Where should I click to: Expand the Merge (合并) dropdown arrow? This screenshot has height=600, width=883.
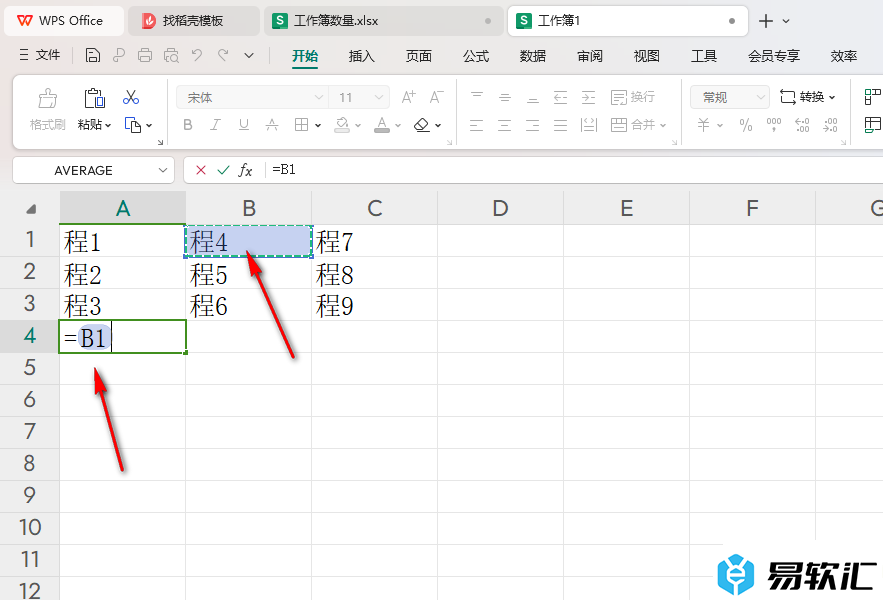tap(663, 125)
